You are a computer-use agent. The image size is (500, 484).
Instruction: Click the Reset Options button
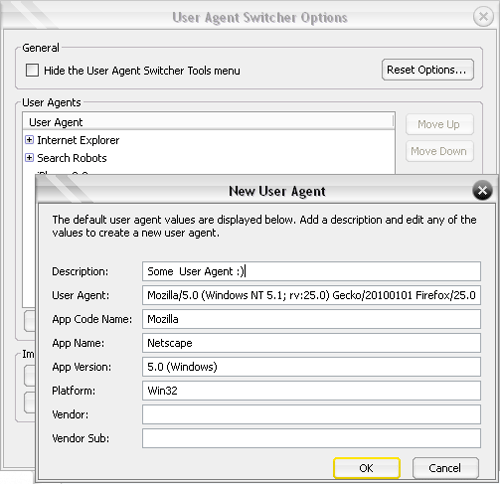click(x=428, y=70)
